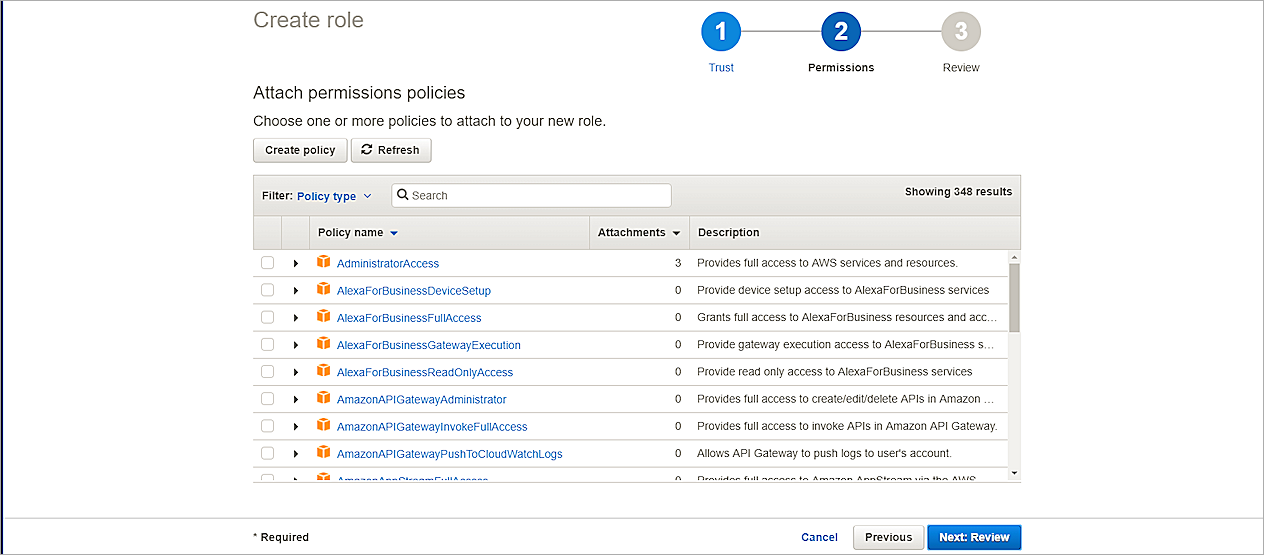Click the policy icon next to AmazonAPIGatewayPushToCloudWatchLogs
The width and height of the screenshot is (1264, 555).
323,452
